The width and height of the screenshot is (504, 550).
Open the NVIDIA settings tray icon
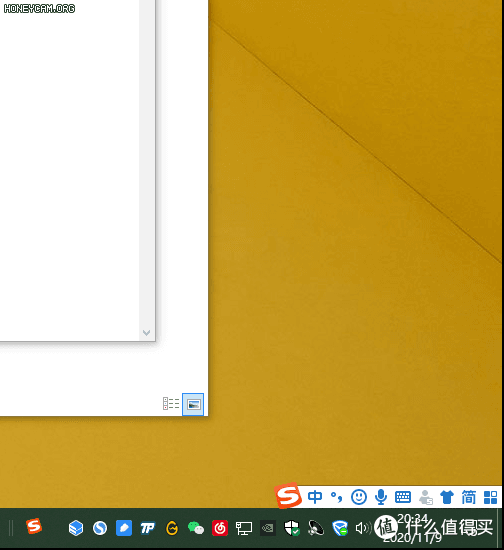pos(268,528)
